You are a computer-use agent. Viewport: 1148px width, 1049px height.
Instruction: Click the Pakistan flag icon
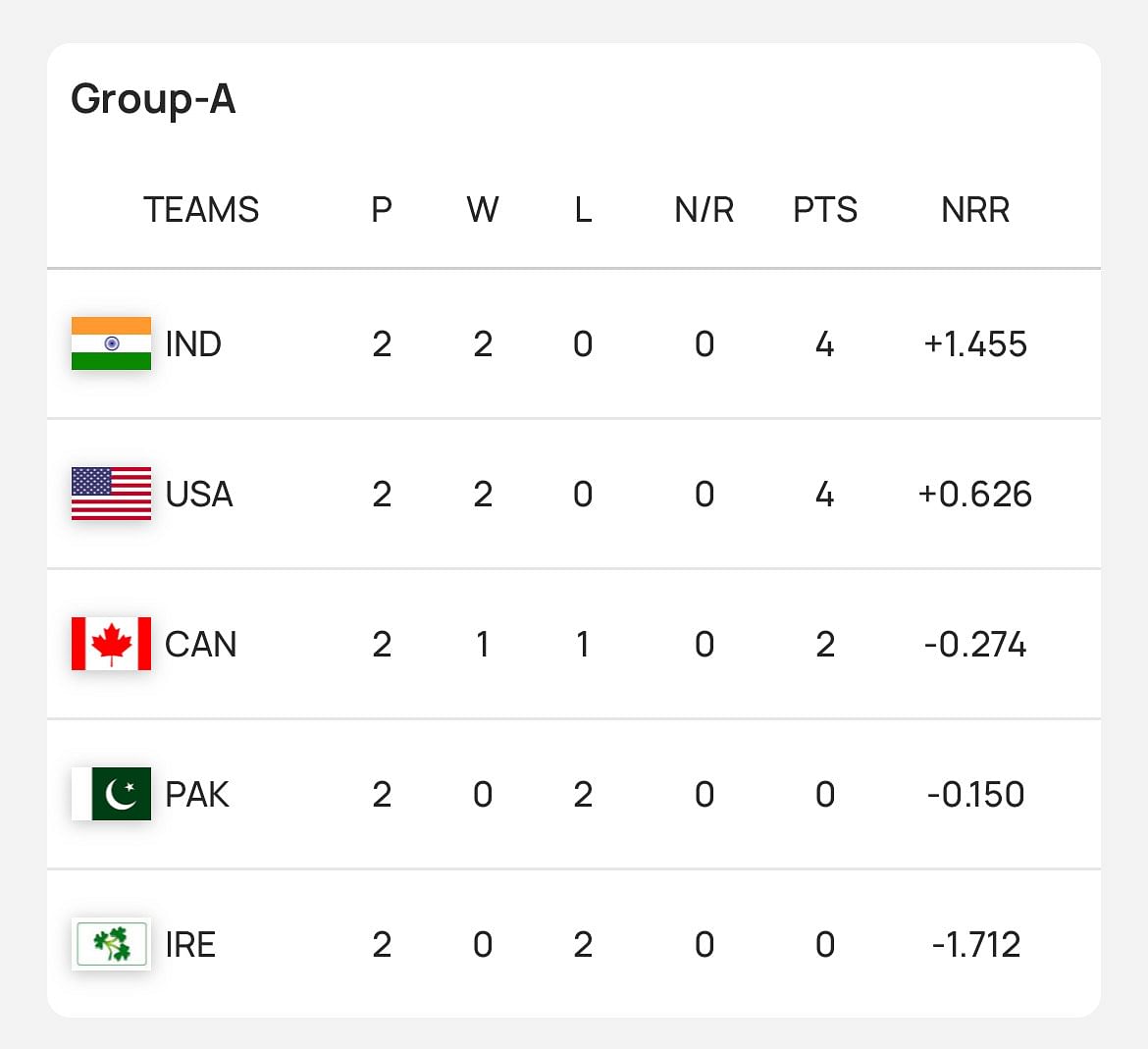(x=111, y=794)
